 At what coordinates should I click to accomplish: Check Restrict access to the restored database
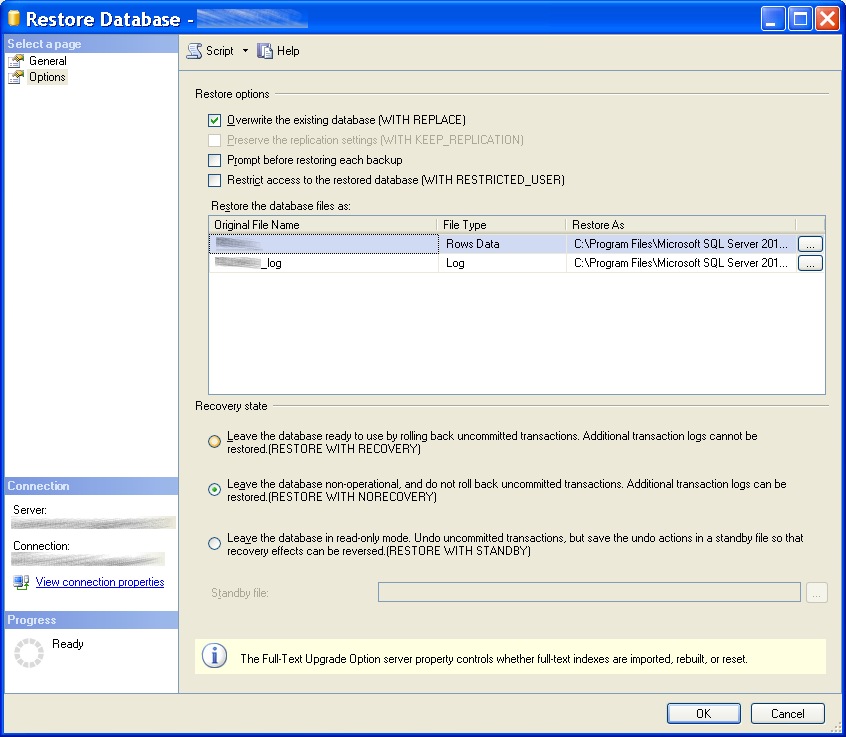[x=214, y=180]
